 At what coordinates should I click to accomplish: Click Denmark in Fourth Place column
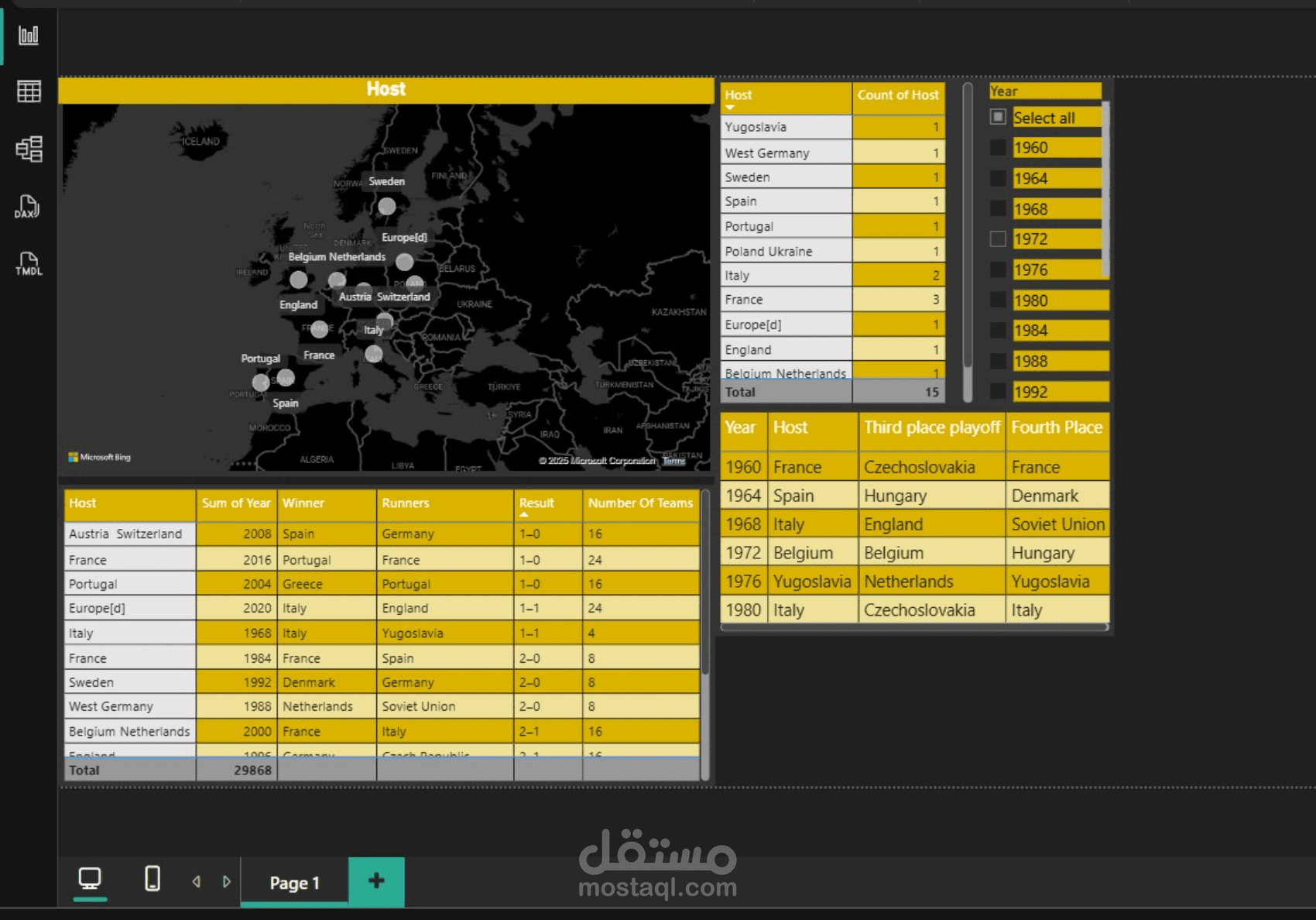click(x=1057, y=496)
